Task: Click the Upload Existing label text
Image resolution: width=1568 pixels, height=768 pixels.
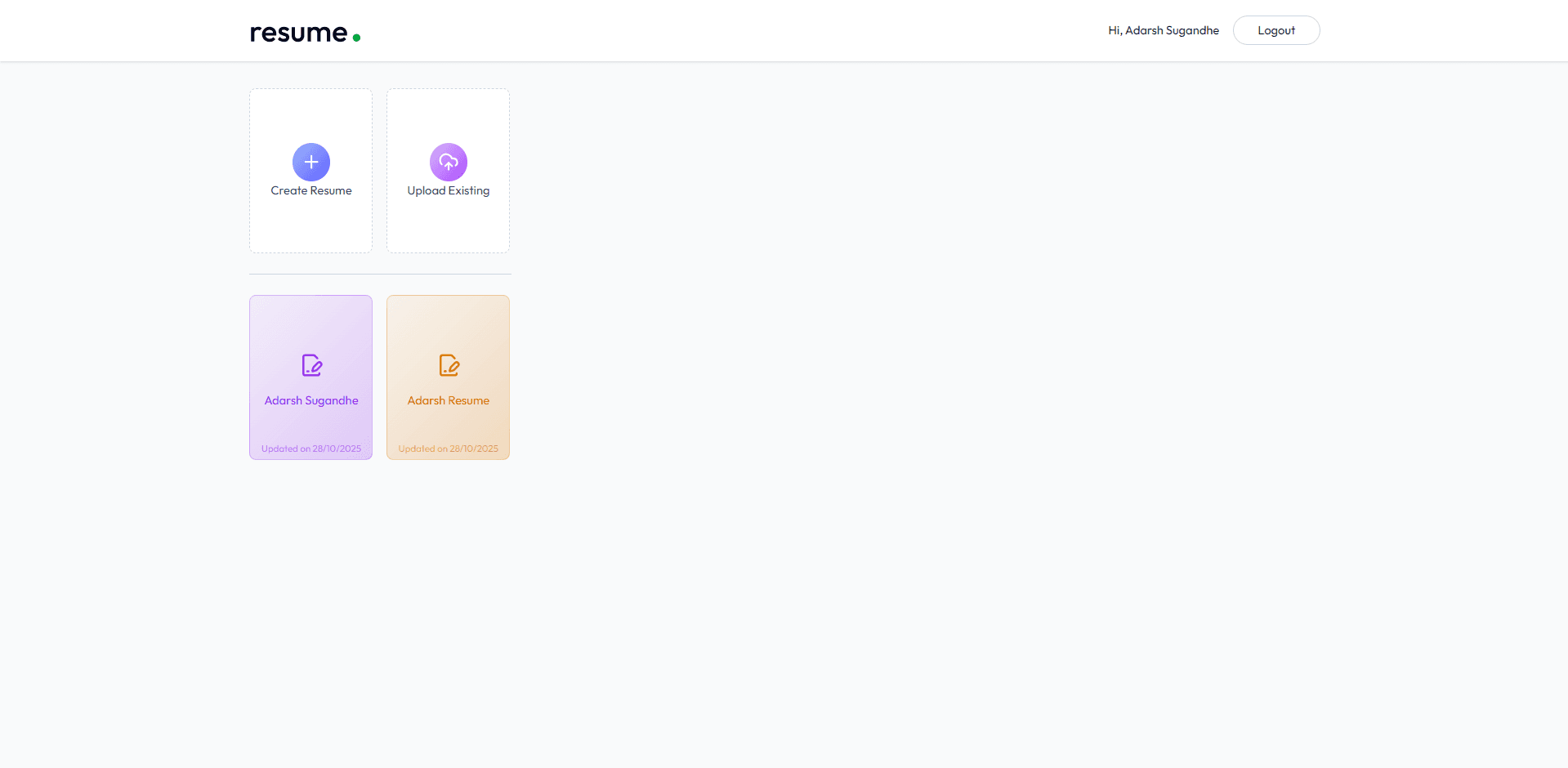Action: 448,190
